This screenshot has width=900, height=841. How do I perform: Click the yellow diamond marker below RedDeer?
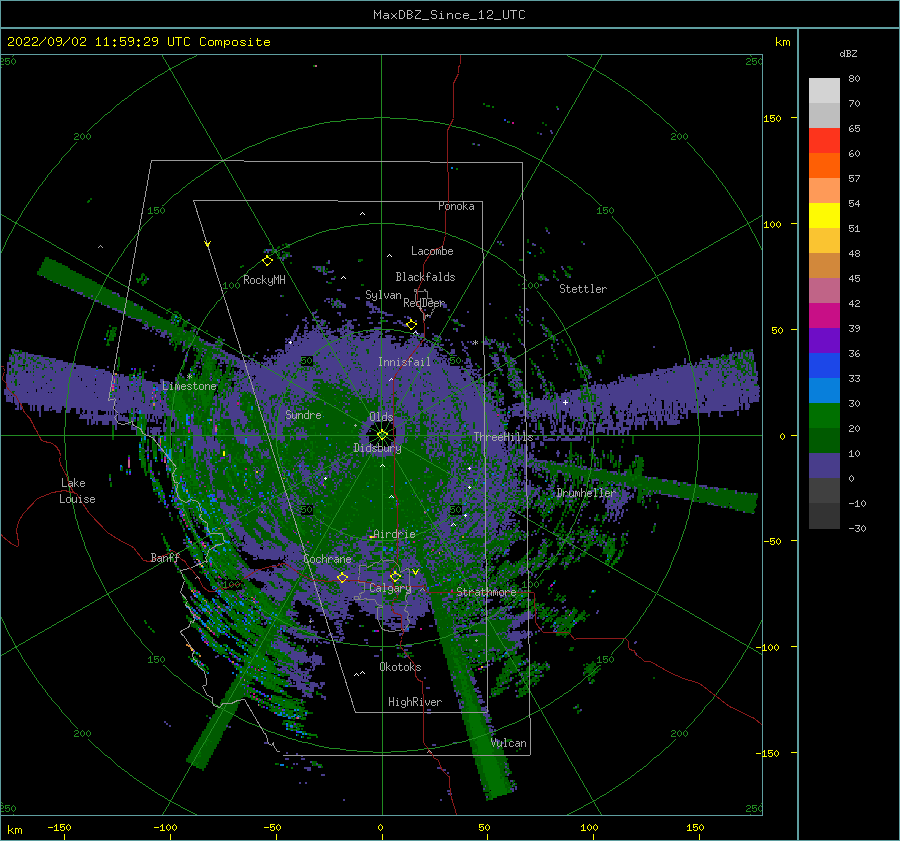(412, 325)
